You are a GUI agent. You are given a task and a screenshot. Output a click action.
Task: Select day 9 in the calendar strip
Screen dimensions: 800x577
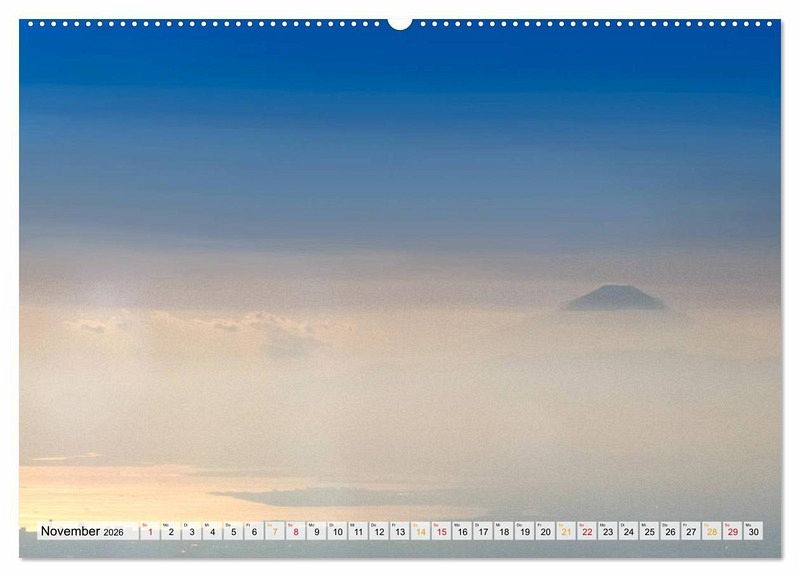tap(316, 531)
